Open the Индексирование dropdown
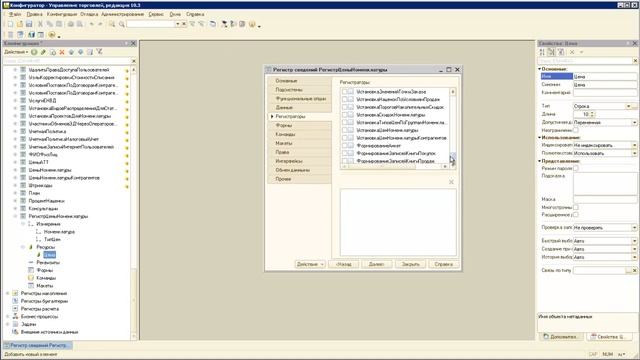 pyautogui.click(x=634, y=145)
